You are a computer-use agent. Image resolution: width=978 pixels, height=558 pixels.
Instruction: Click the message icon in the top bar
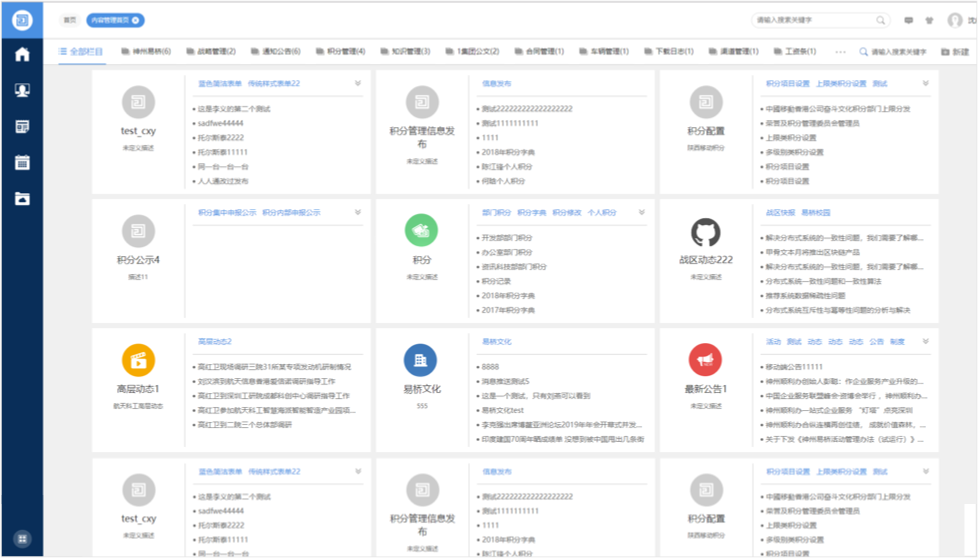(909, 20)
